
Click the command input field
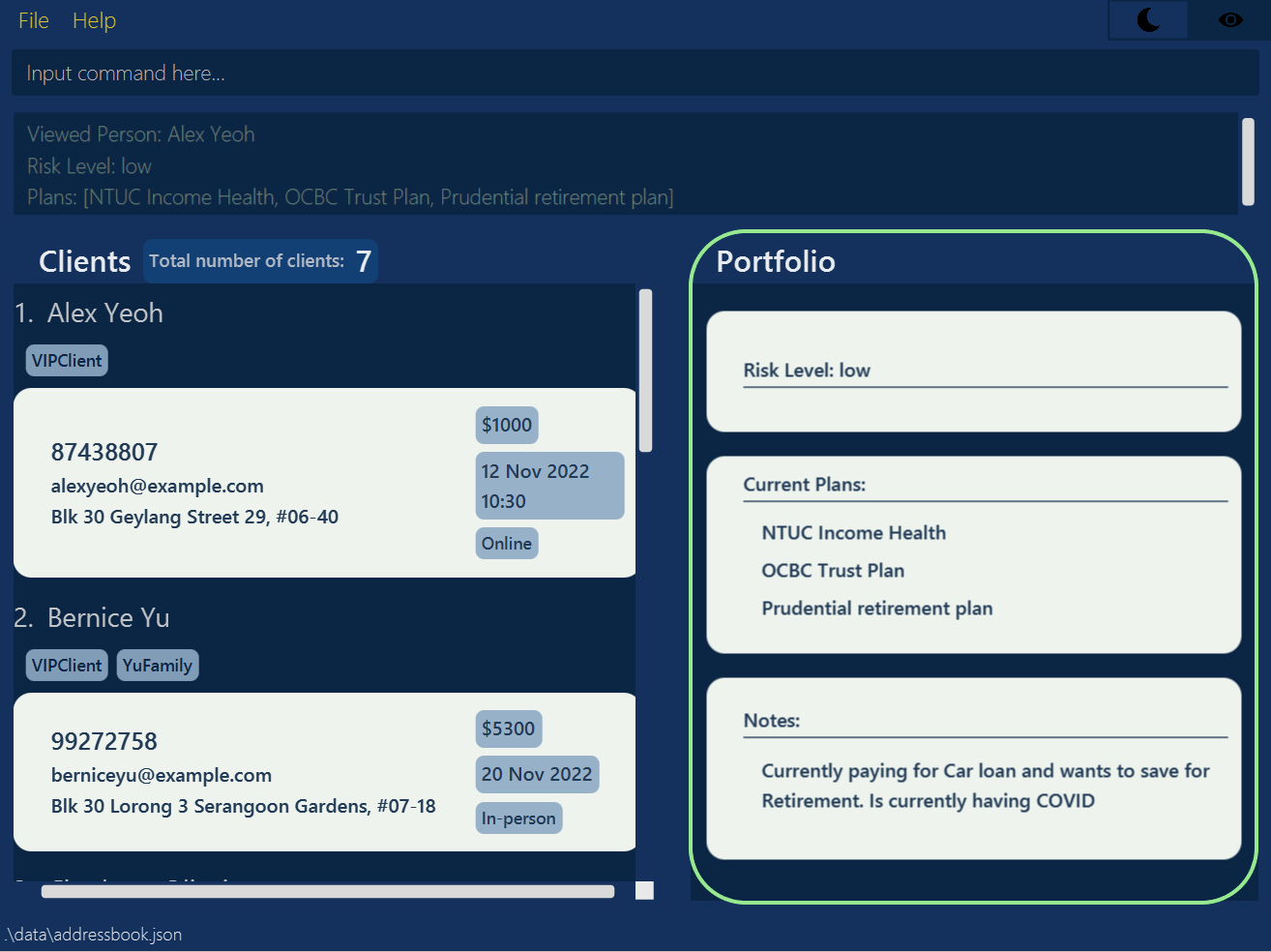coord(635,74)
